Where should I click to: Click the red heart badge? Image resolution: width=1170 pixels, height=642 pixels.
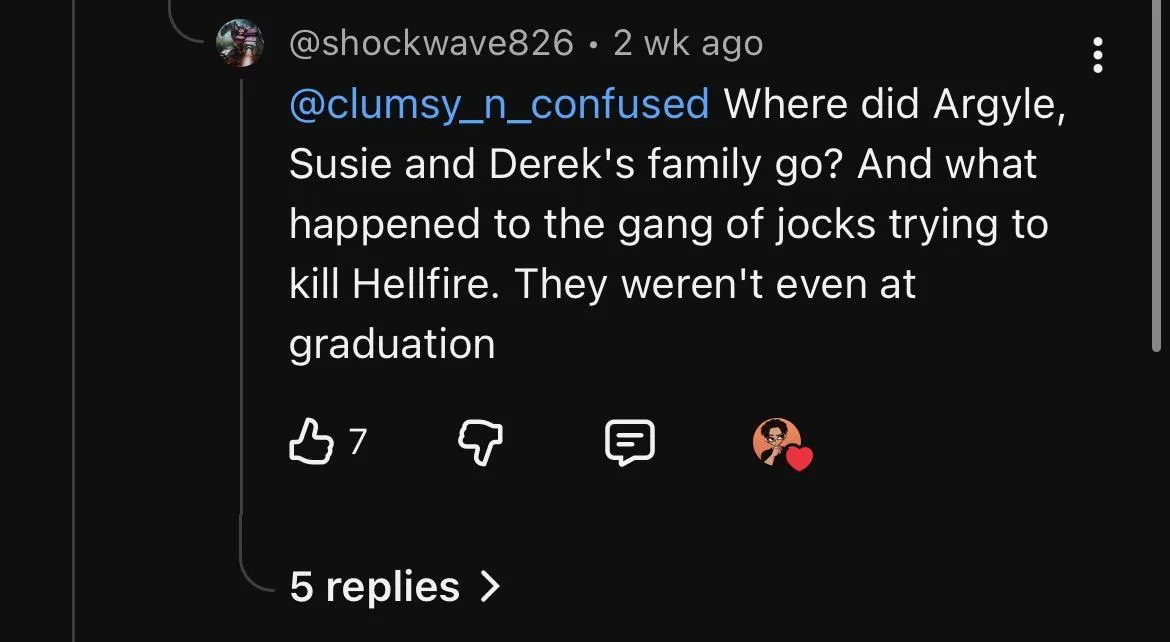(x=799, y=459)
